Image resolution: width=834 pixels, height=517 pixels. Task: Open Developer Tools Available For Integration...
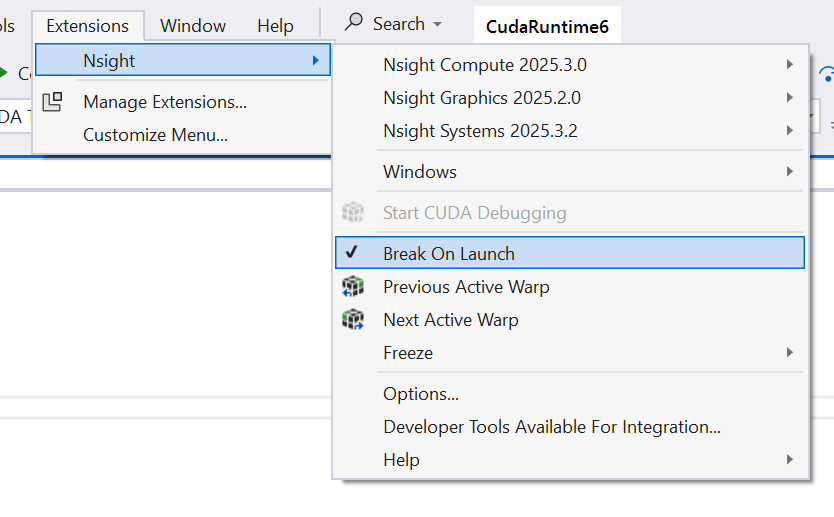(569, 427)
